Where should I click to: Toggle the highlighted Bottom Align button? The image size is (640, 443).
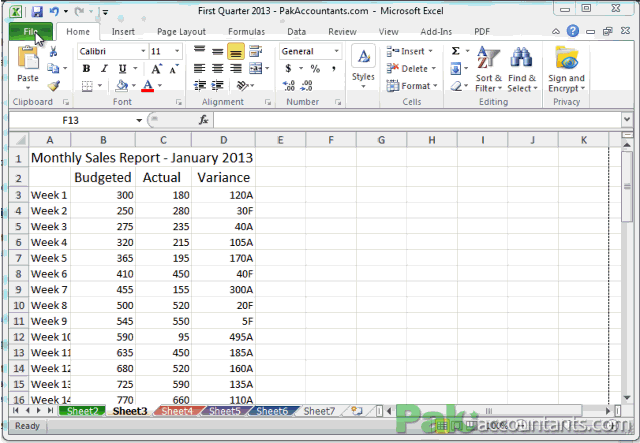point(236,51)
